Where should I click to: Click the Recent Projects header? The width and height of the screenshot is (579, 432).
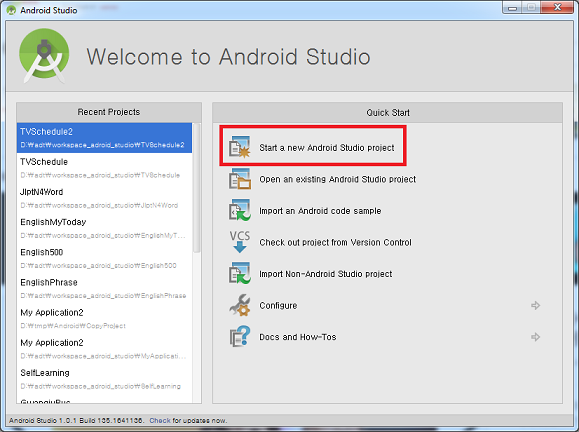point(109,112)
